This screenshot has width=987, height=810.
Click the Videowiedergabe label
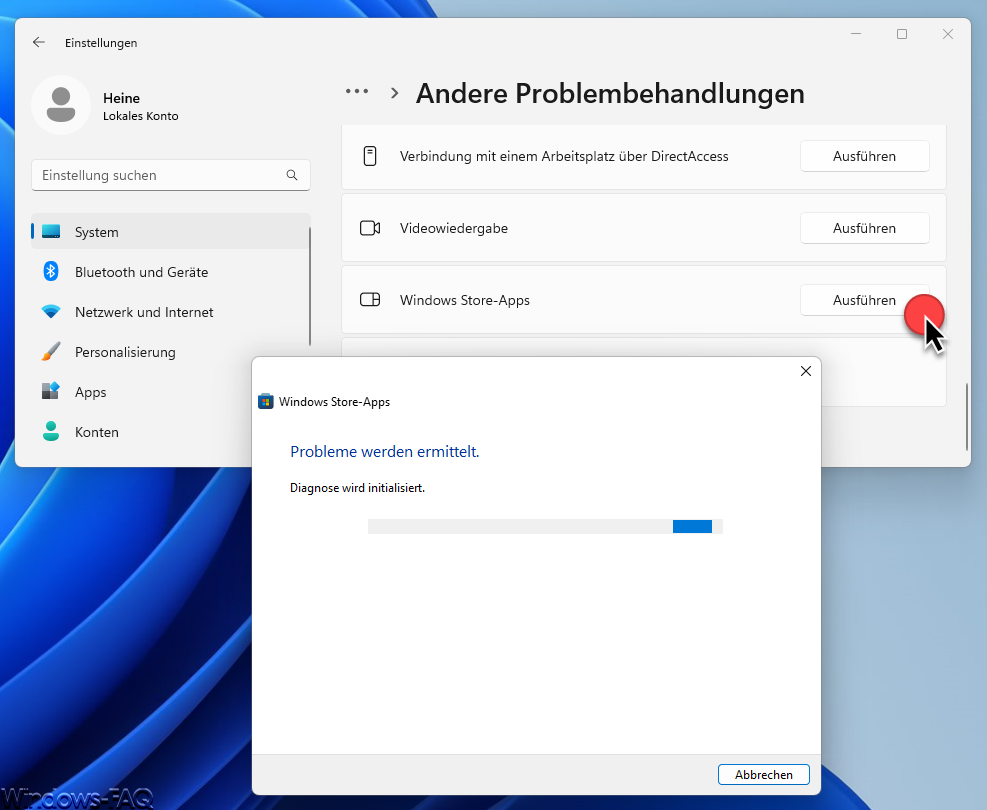click(454, 228)
